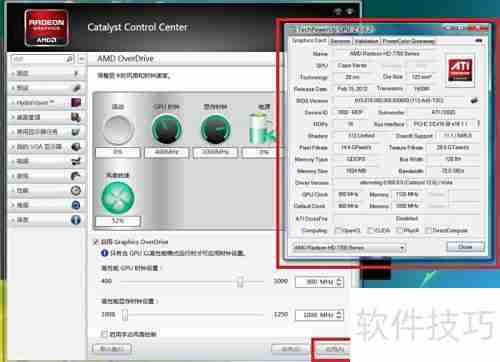Click the memory clock gauge icon

pos(215,129)
